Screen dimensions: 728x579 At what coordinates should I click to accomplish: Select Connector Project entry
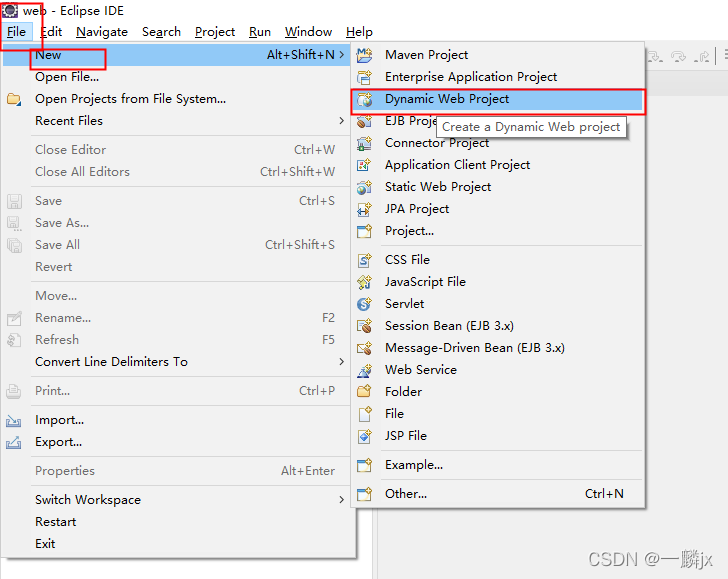tap(498, 143)
